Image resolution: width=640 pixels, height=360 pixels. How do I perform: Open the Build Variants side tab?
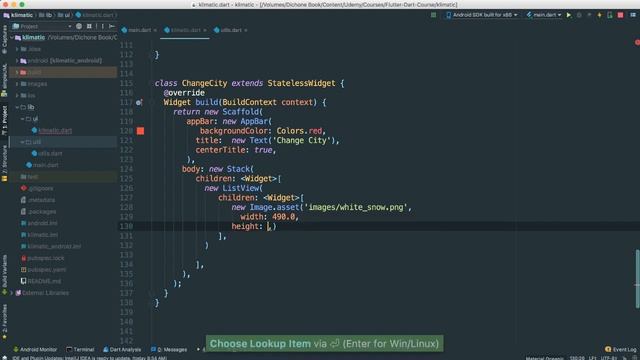4,275
